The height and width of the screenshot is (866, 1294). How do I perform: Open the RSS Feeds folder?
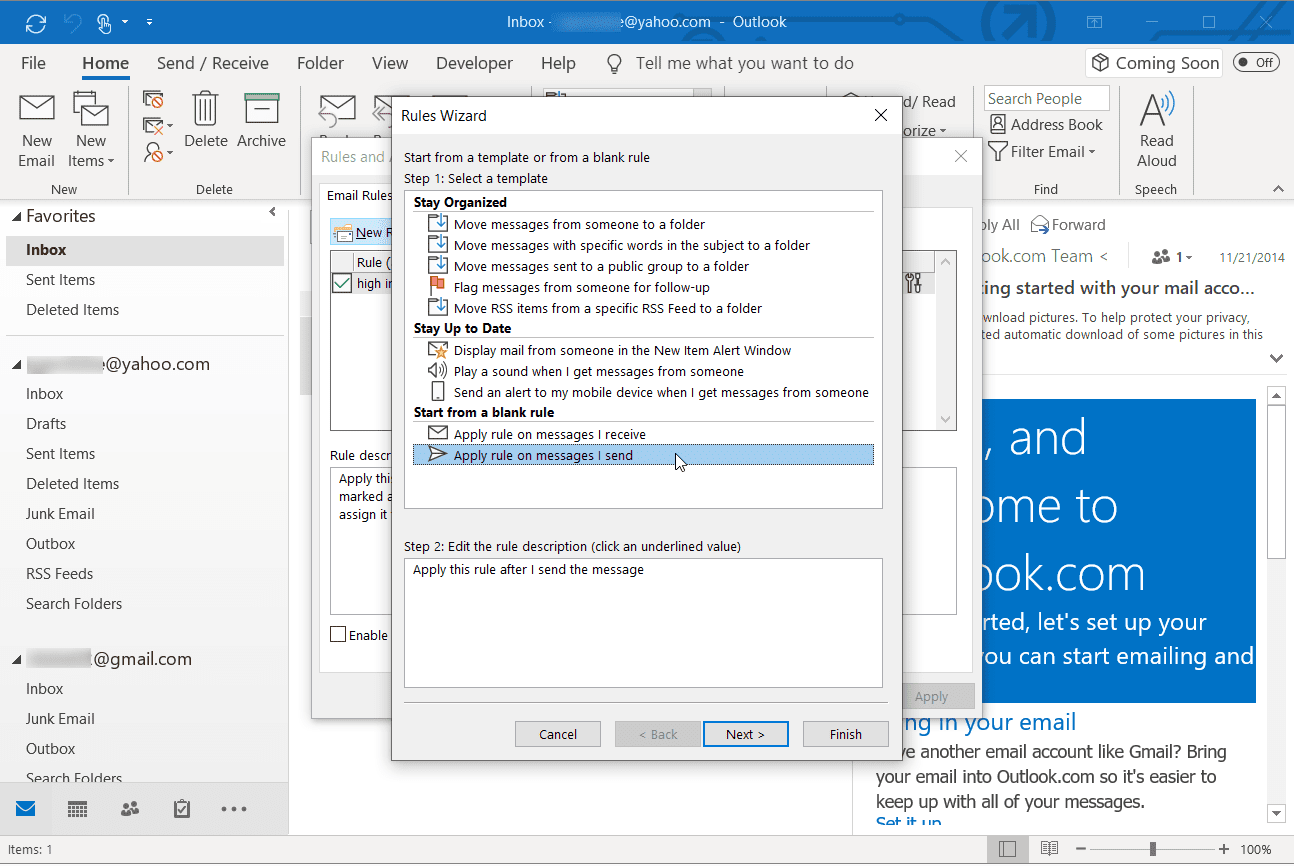click(144, 574)
